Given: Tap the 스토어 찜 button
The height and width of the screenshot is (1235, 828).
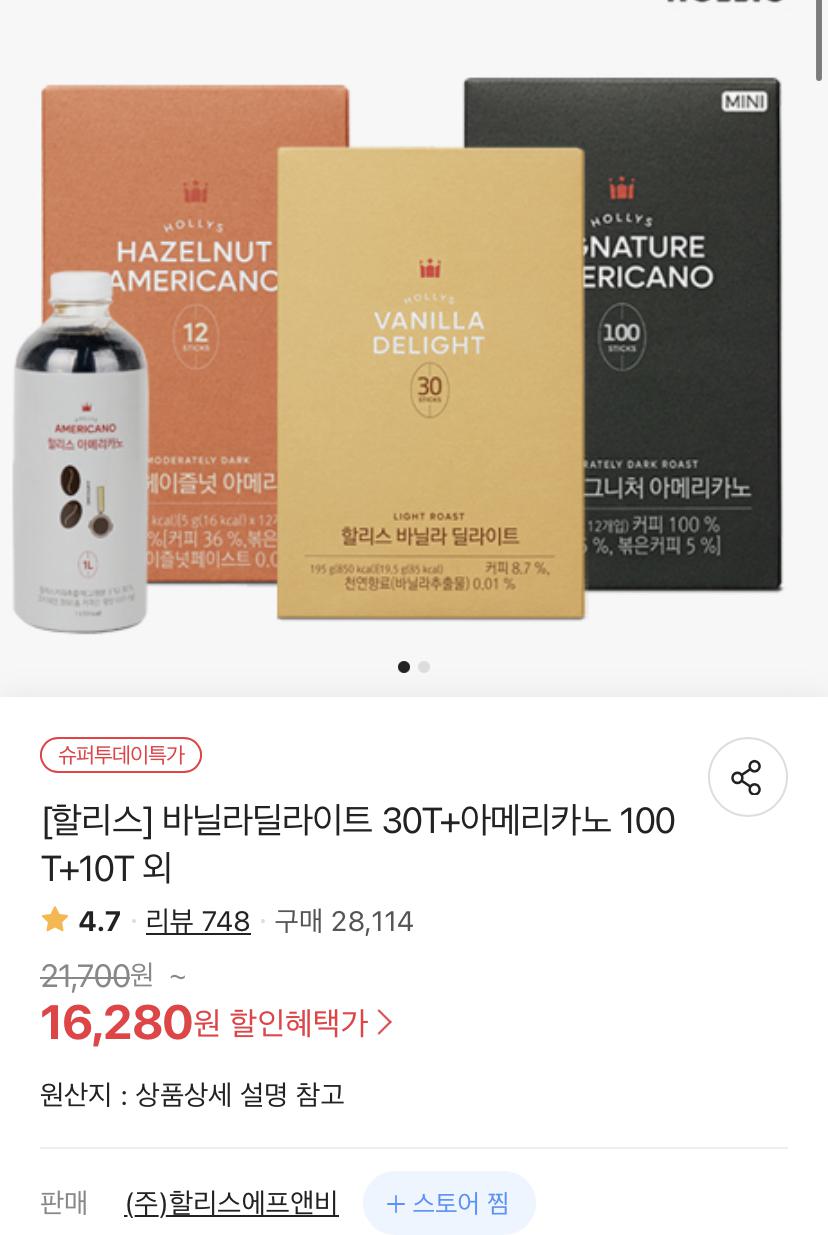Looking at the screenshot, I should click(x=449, y=1203).
